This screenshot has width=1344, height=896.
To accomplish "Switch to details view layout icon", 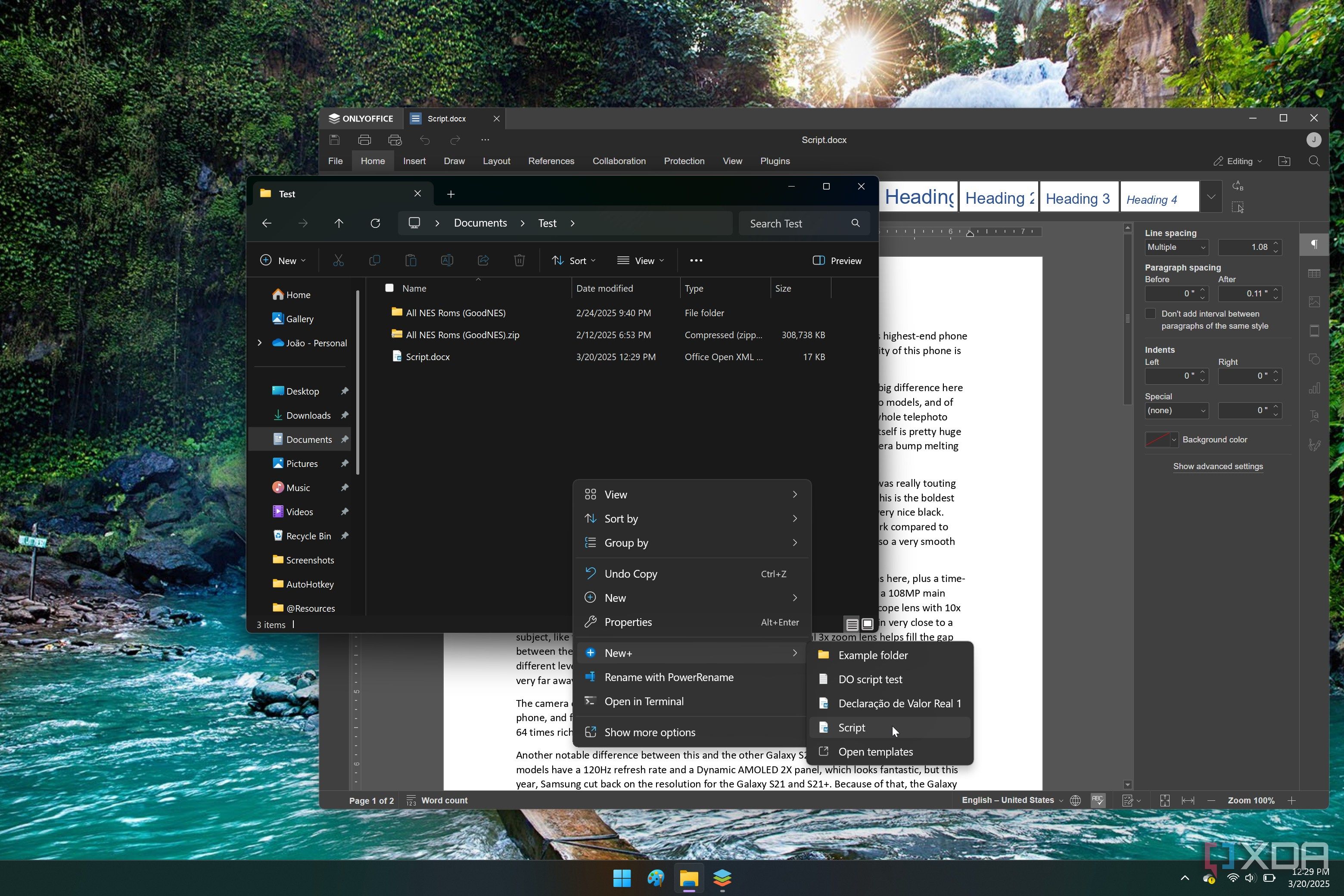I will (x=852, y=624).
